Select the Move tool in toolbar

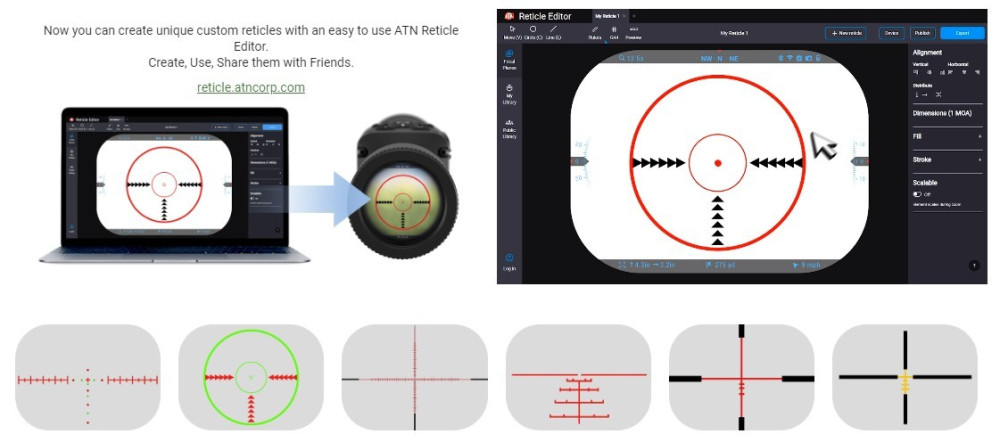pyautogui.click(x=510, y=32)
